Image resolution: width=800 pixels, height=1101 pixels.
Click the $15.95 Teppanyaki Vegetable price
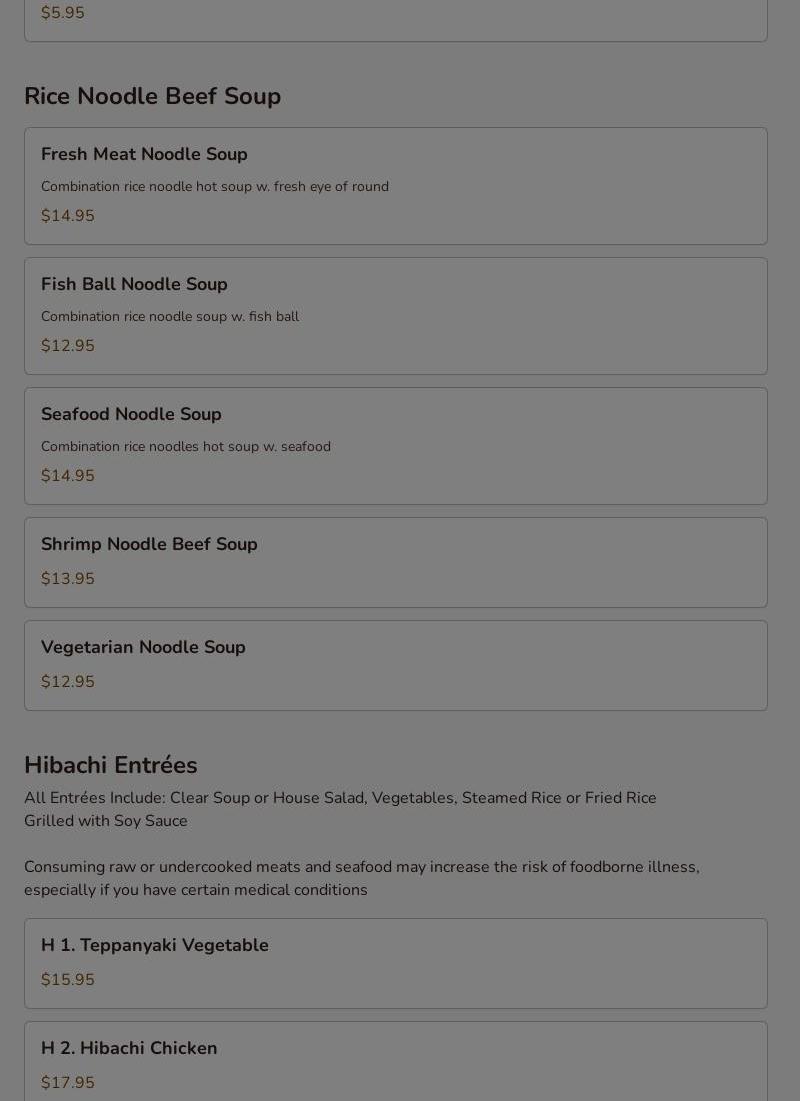point(67,980)
